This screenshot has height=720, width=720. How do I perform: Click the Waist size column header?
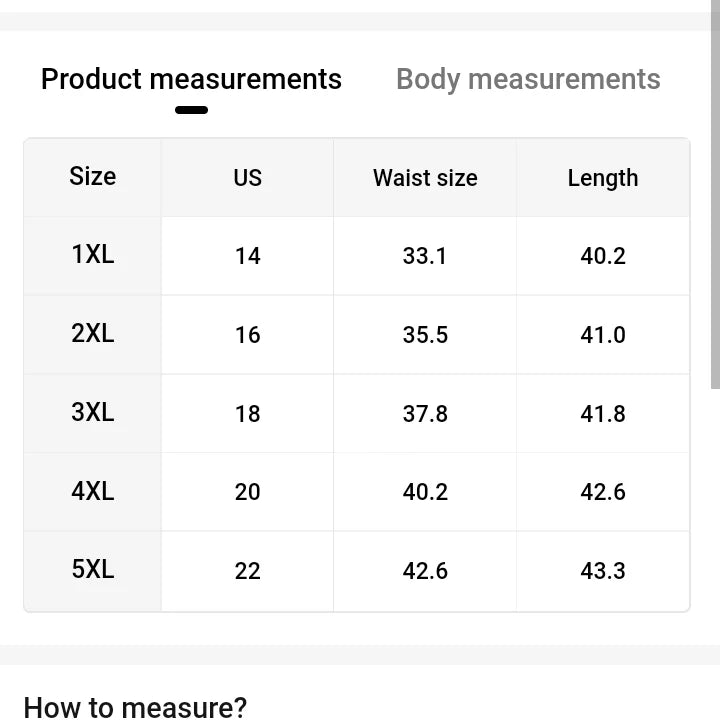point(425,178)
